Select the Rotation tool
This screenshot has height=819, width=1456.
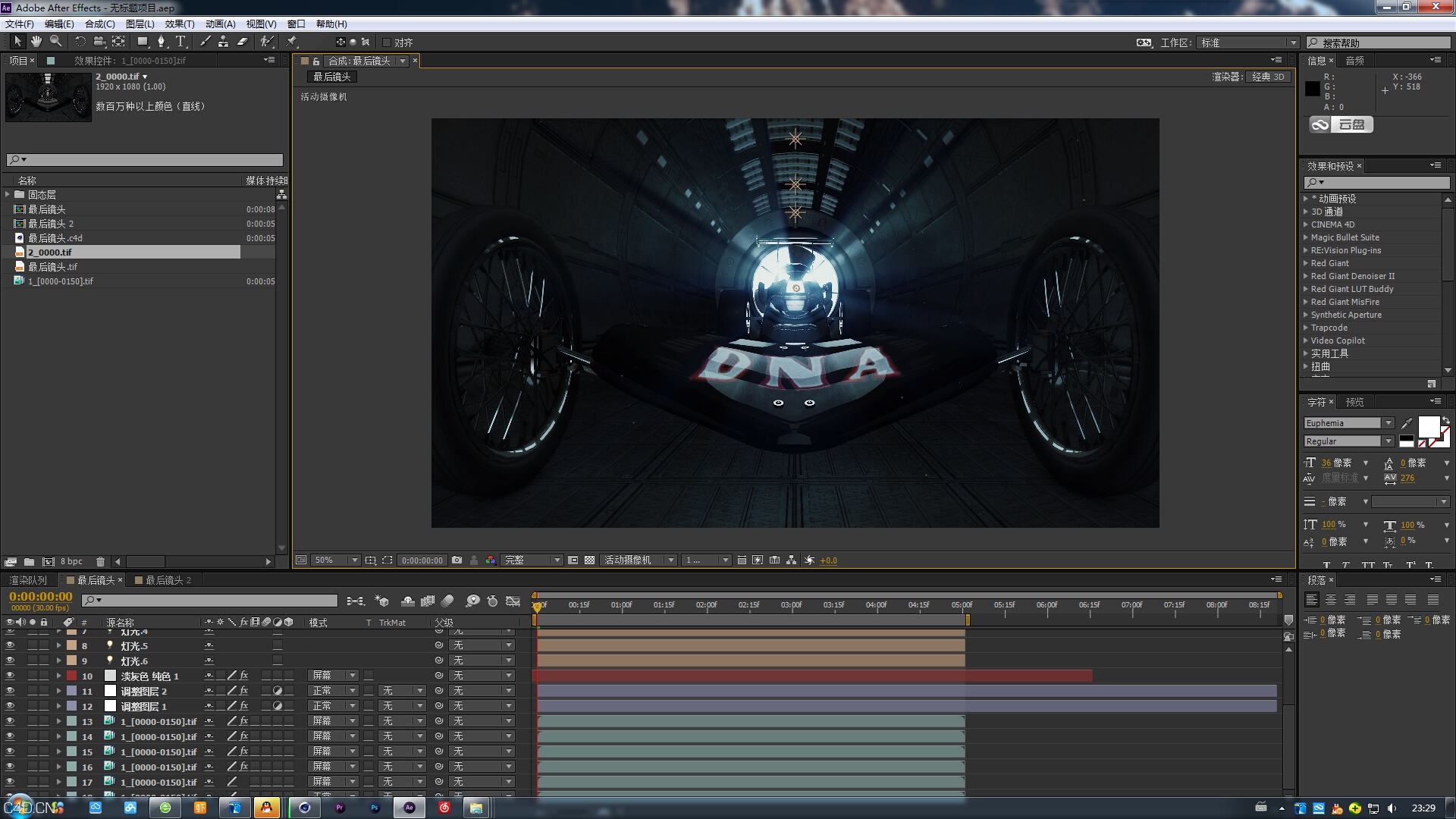pos(80,42)
